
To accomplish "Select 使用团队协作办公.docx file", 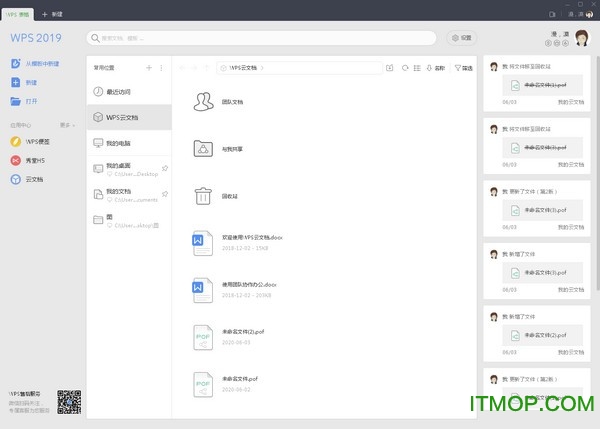I will point(234,290).
